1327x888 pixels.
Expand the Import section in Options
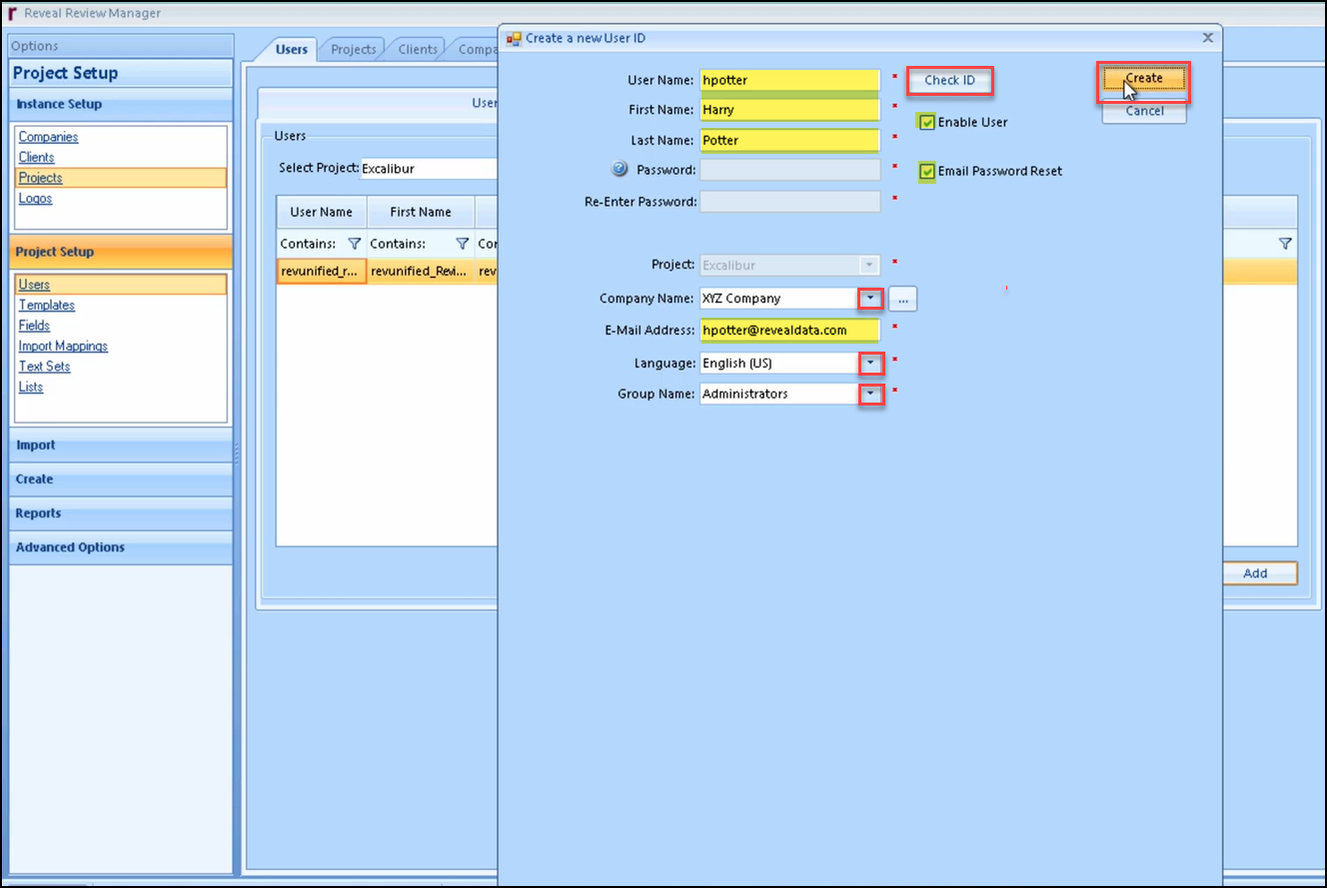point(121,446)
